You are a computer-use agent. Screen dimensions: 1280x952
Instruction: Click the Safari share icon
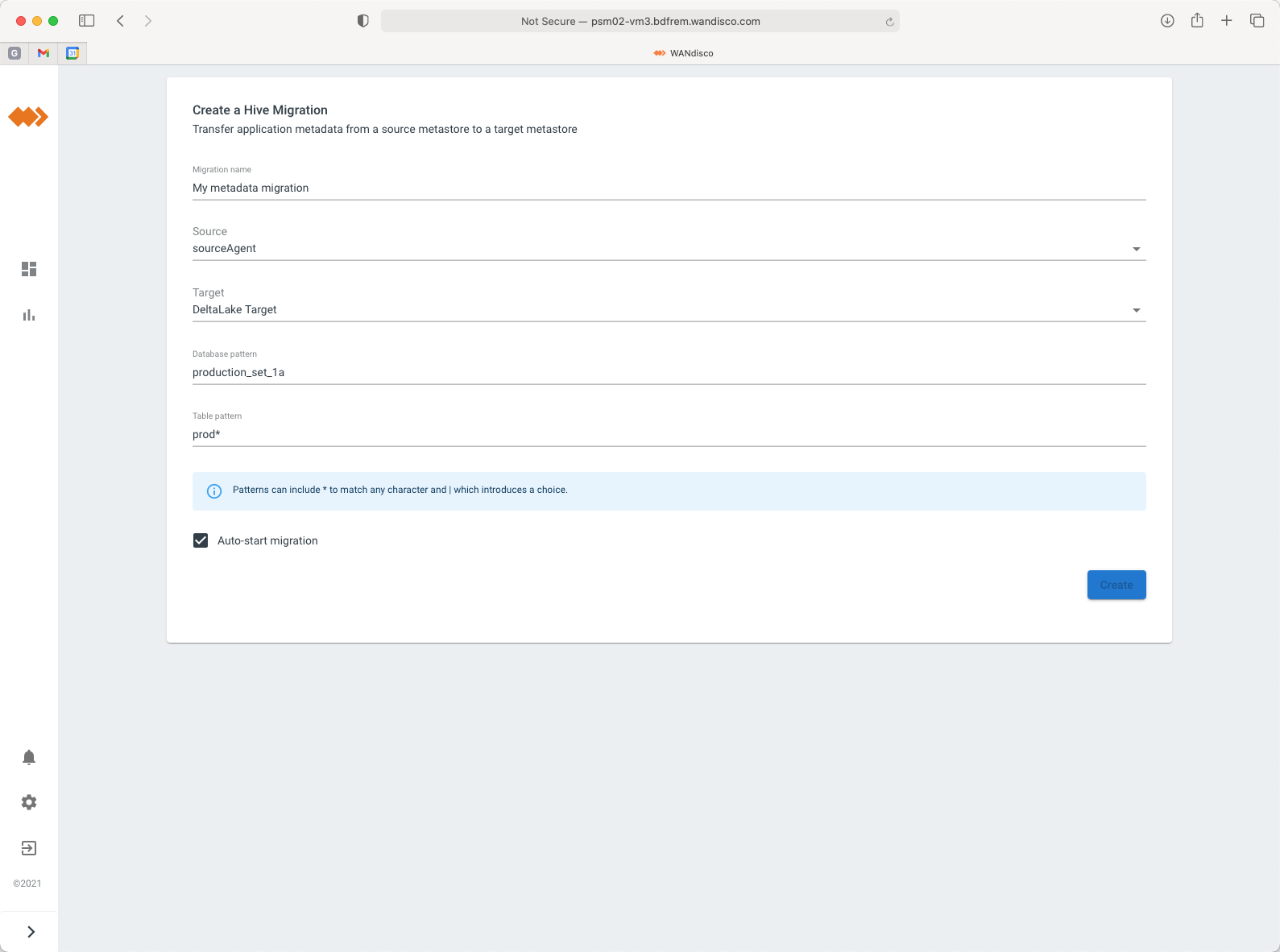pyautogui.click(x=1197, y=21)
